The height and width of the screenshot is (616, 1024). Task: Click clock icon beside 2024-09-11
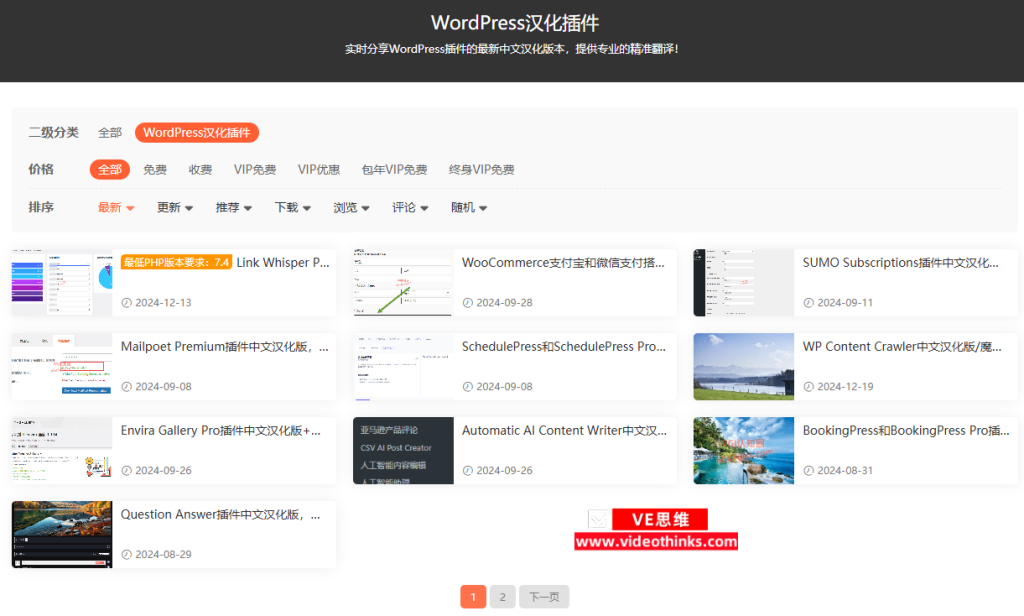click(808, 302)
